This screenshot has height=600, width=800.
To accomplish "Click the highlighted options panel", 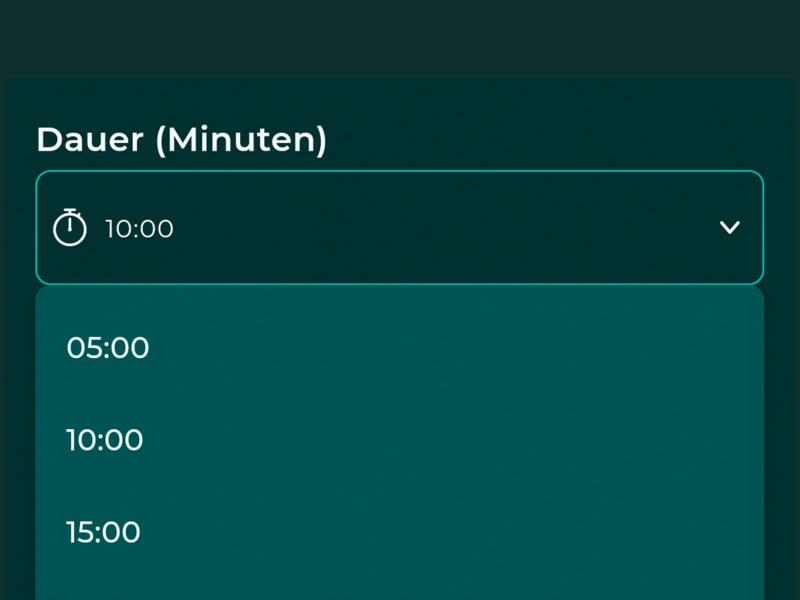I will tap(400, 440).
